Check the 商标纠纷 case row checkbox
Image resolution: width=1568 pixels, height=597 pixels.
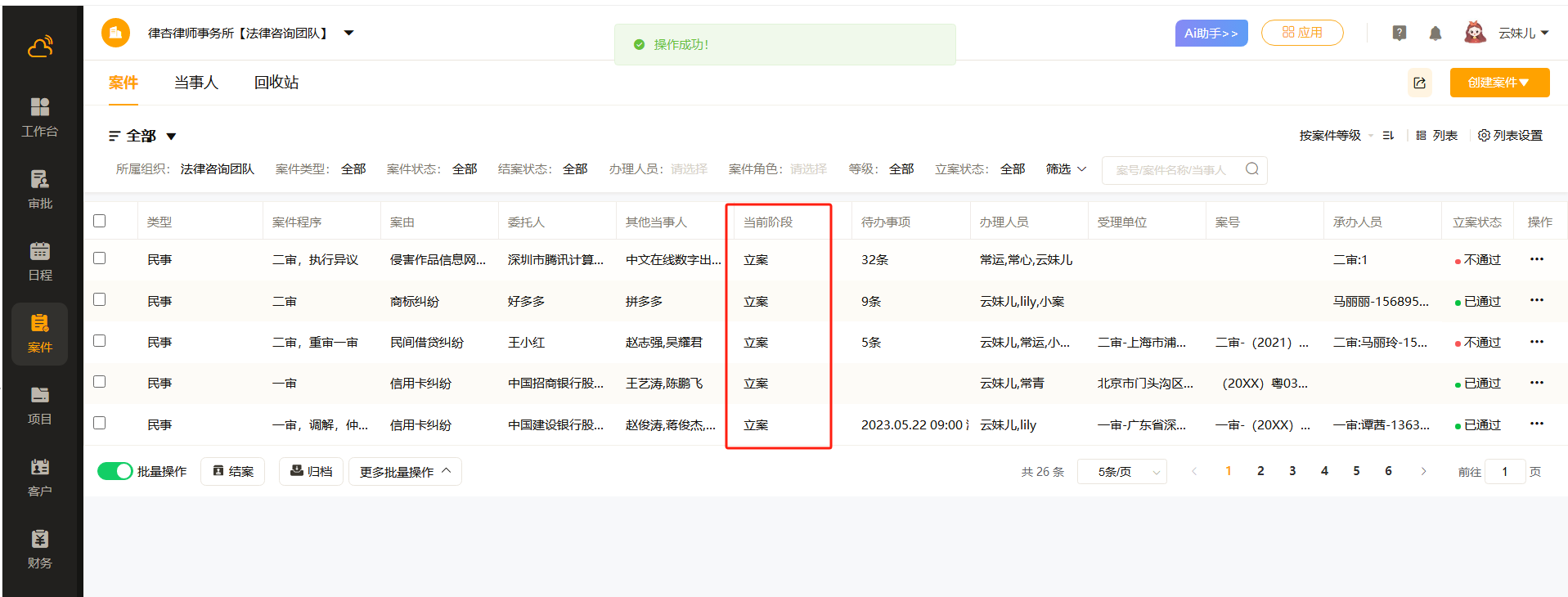click(x=100, y=299)
